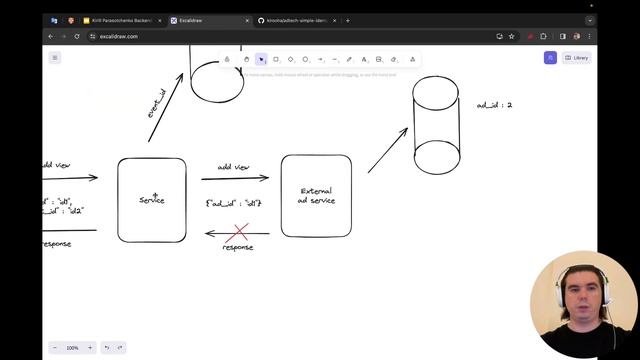Click the install app icon in address bar
The image size is (640, 360).
tap(499, 36)
